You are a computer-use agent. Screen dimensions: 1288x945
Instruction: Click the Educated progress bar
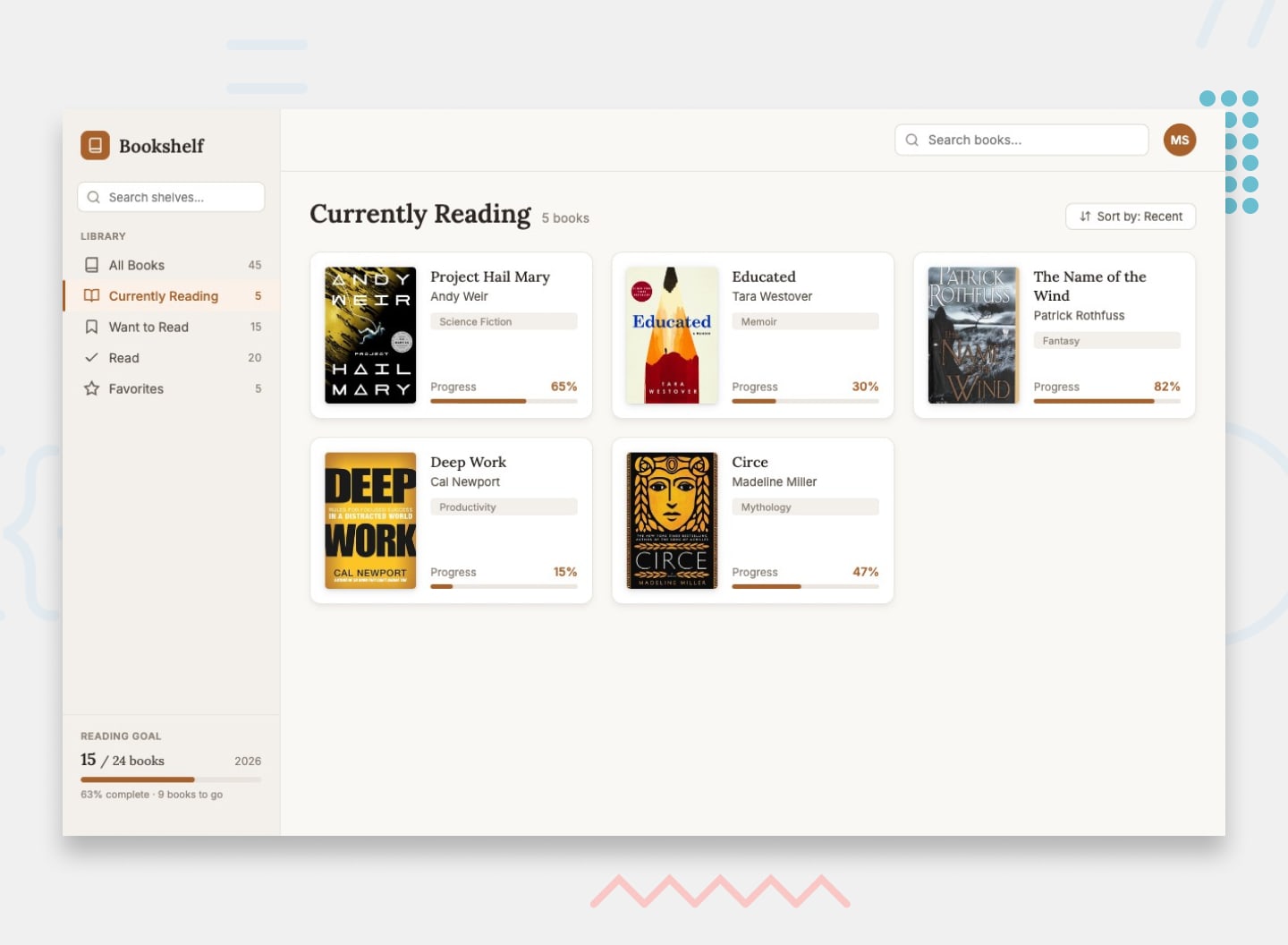[805, 401]
